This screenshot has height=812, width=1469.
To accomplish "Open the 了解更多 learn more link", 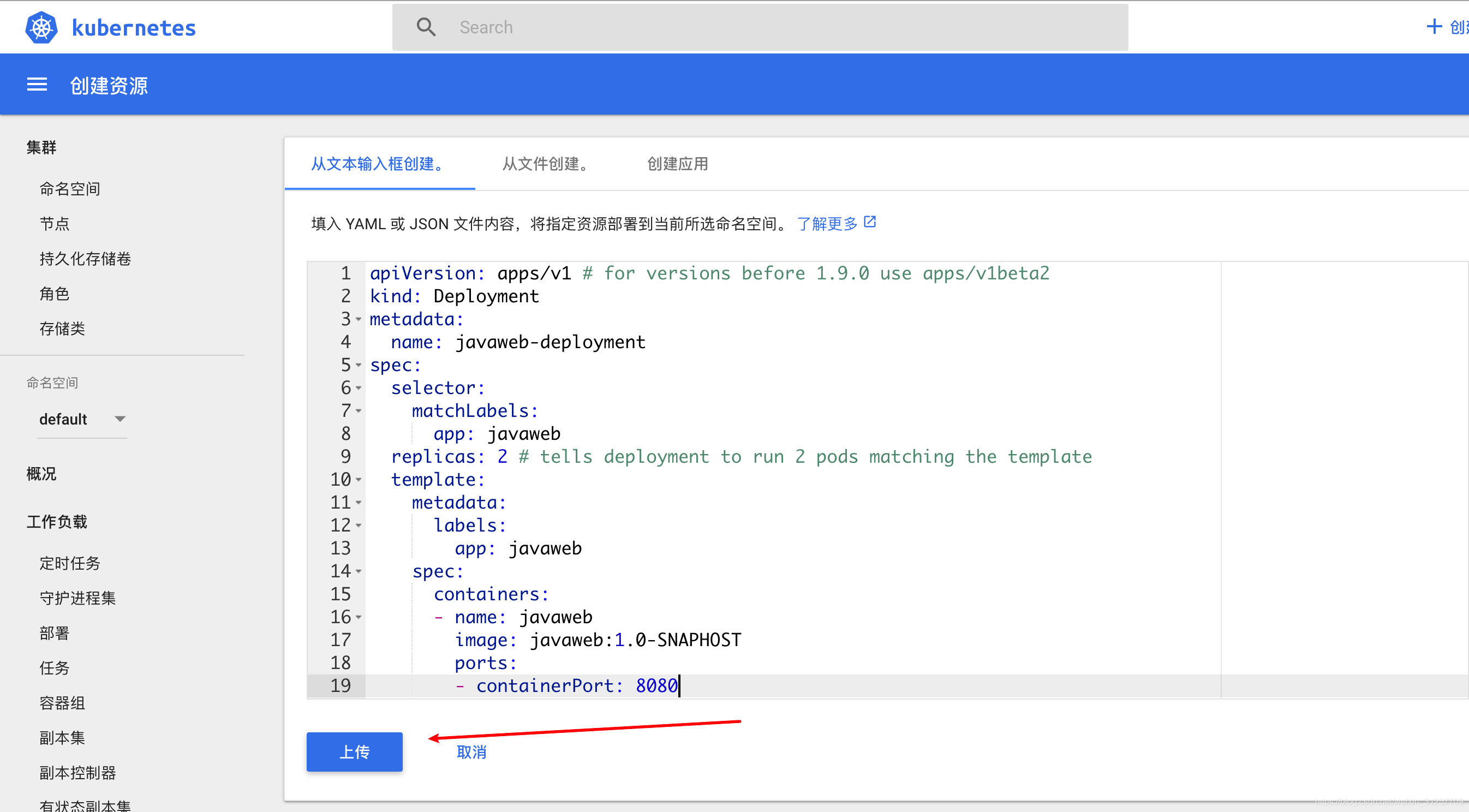I will pyautogui.click(x=827, y=224).
